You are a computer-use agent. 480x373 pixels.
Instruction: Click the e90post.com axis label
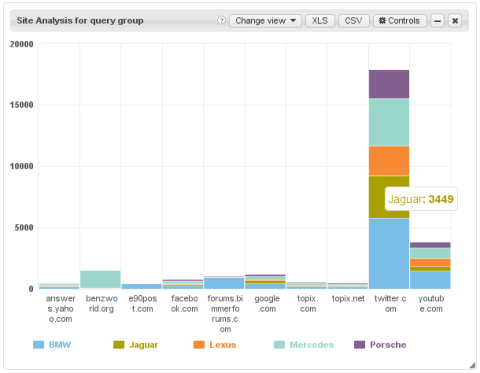143,304
